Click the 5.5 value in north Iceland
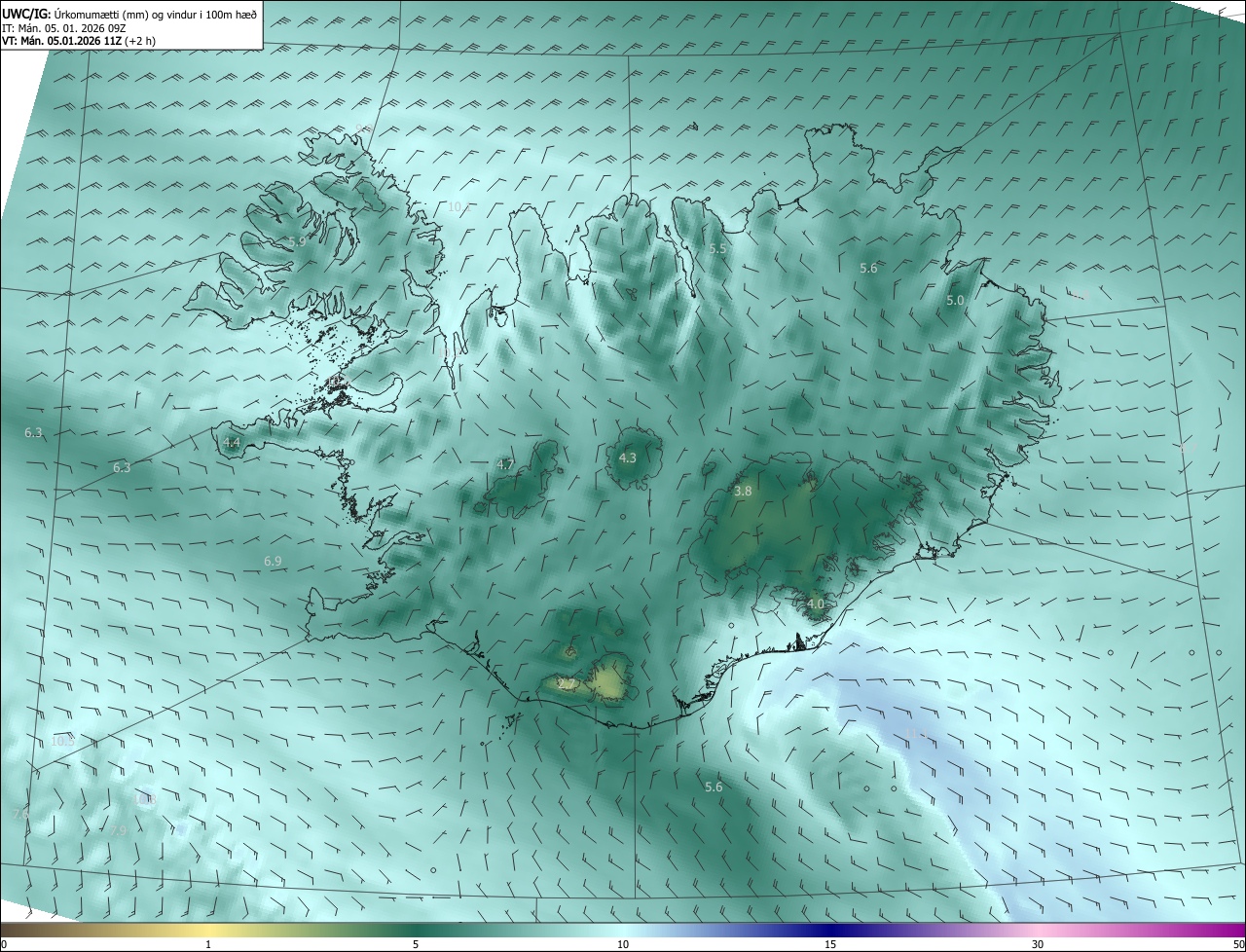This screenshot has width=1246, height=952. tap(718, 249)
